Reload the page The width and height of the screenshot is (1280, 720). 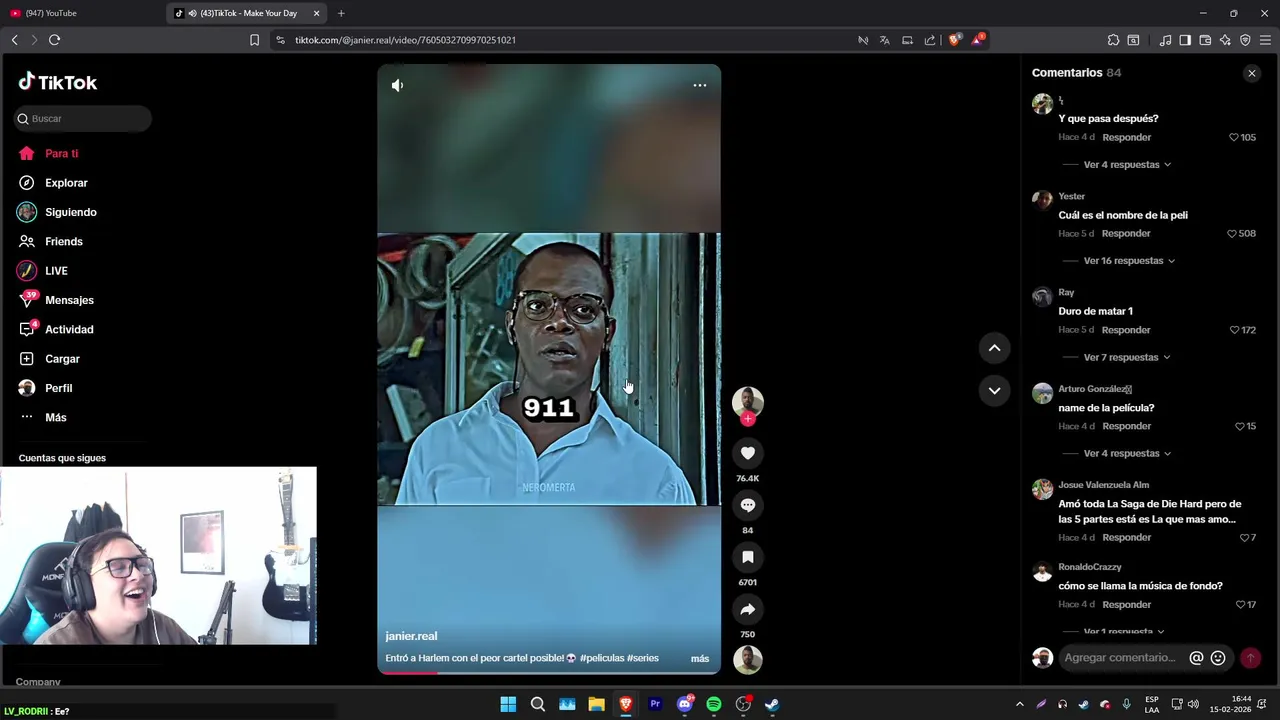[x=55, y=40]
